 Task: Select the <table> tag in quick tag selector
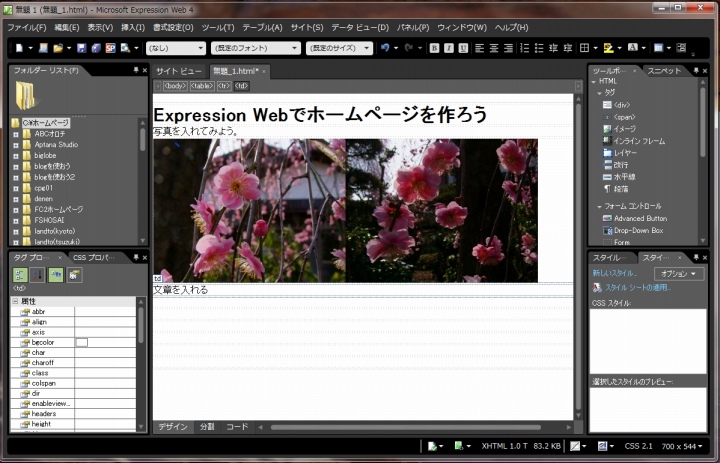(x=202, y=86)
